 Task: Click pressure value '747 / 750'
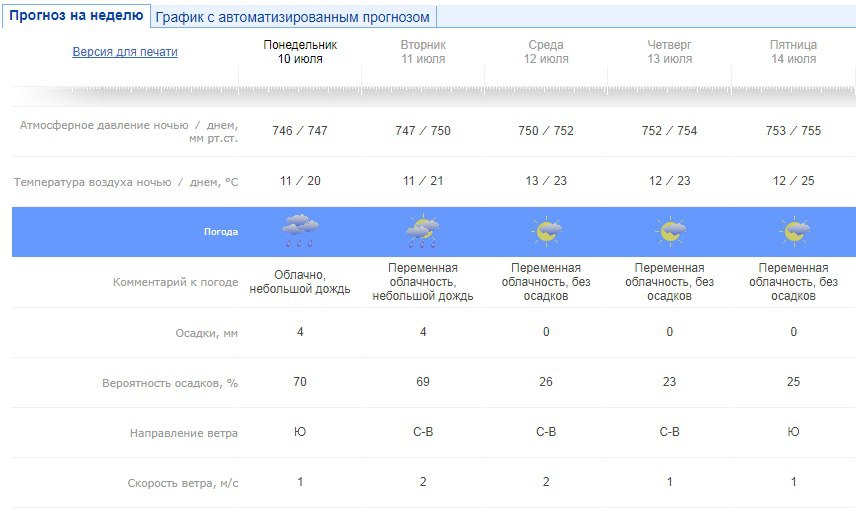(423, 131)
